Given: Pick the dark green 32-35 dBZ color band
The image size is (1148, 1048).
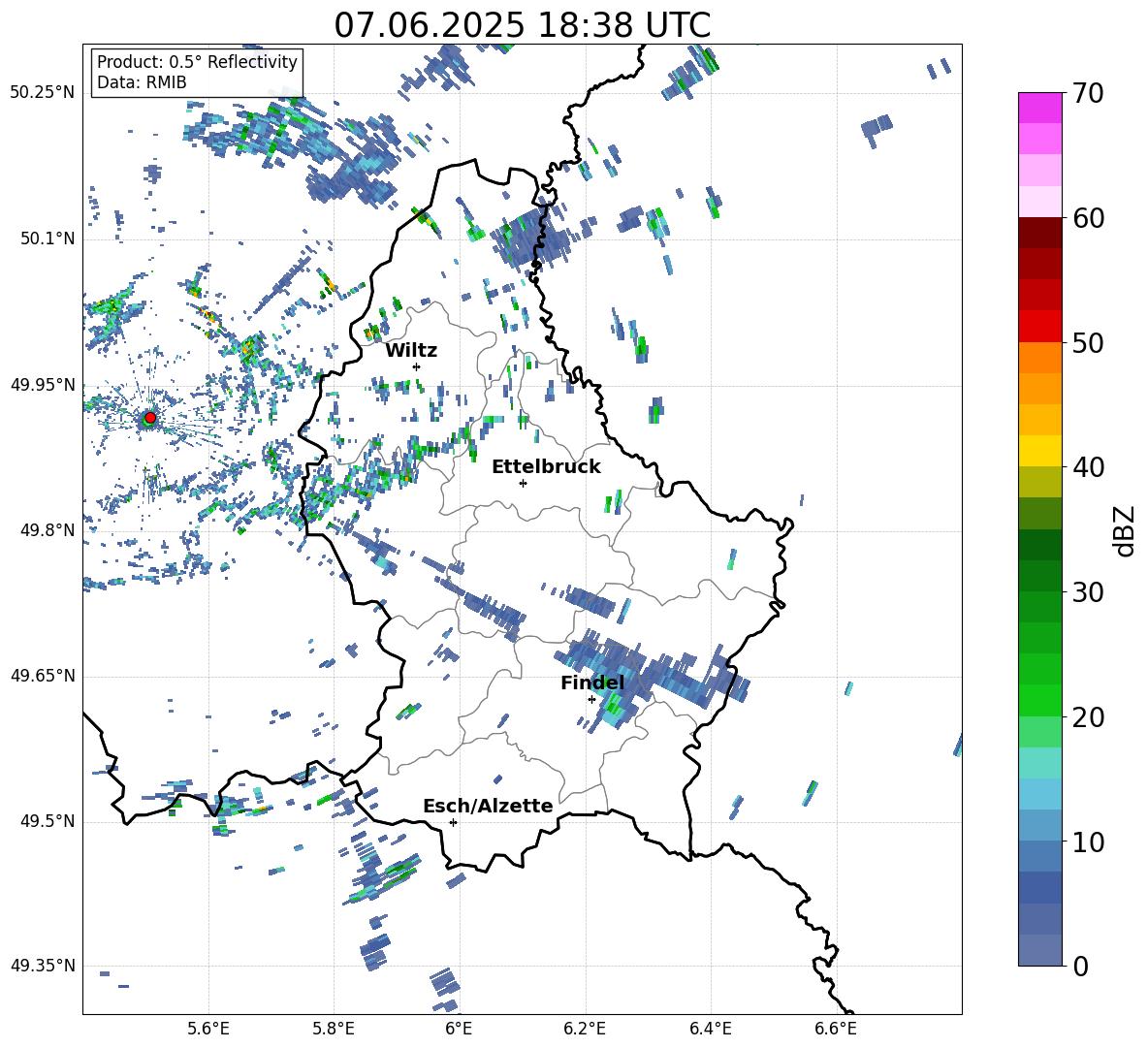Looking at the screenshot, I should 1039,545.
